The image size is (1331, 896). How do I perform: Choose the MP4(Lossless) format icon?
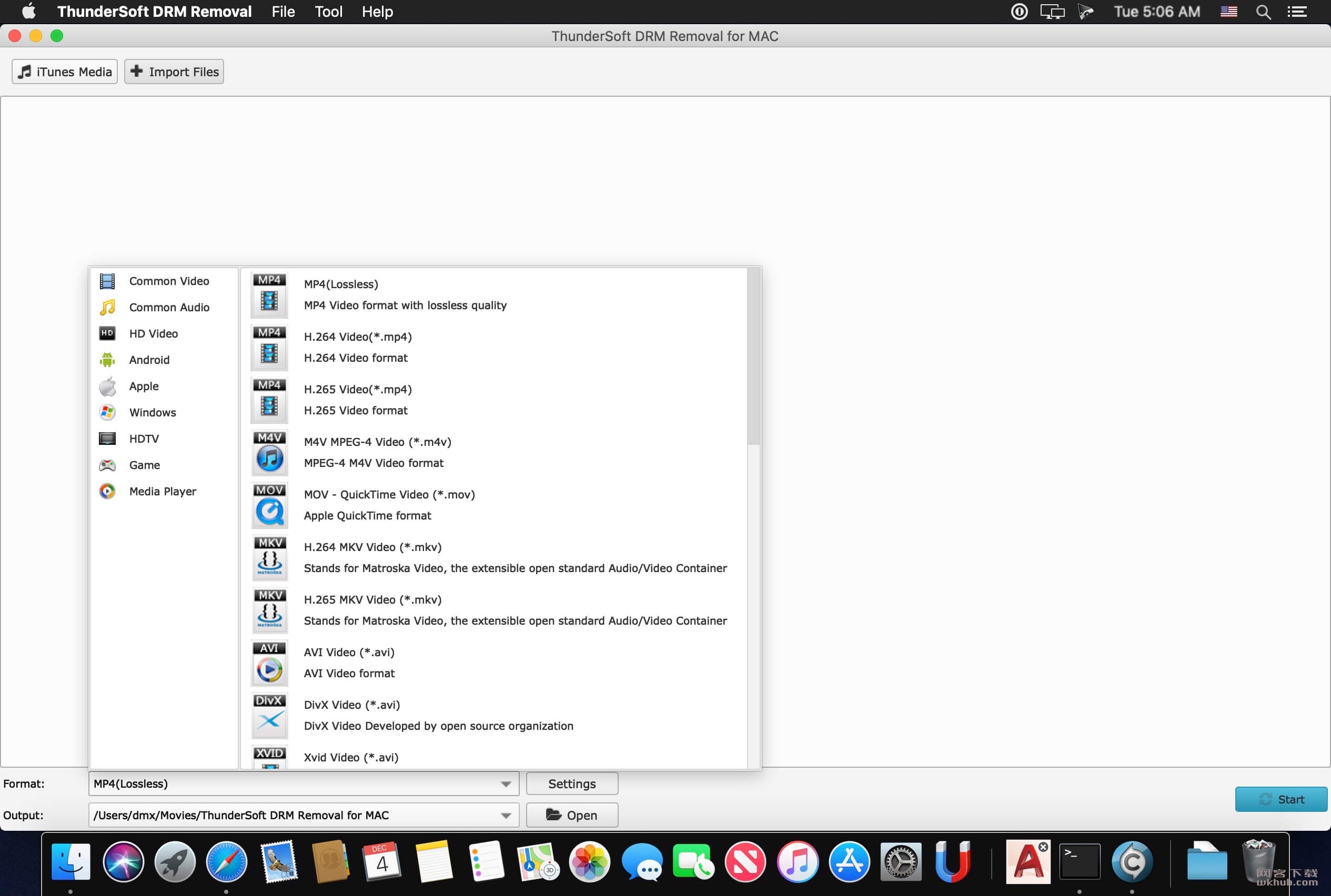pos(269,295)
